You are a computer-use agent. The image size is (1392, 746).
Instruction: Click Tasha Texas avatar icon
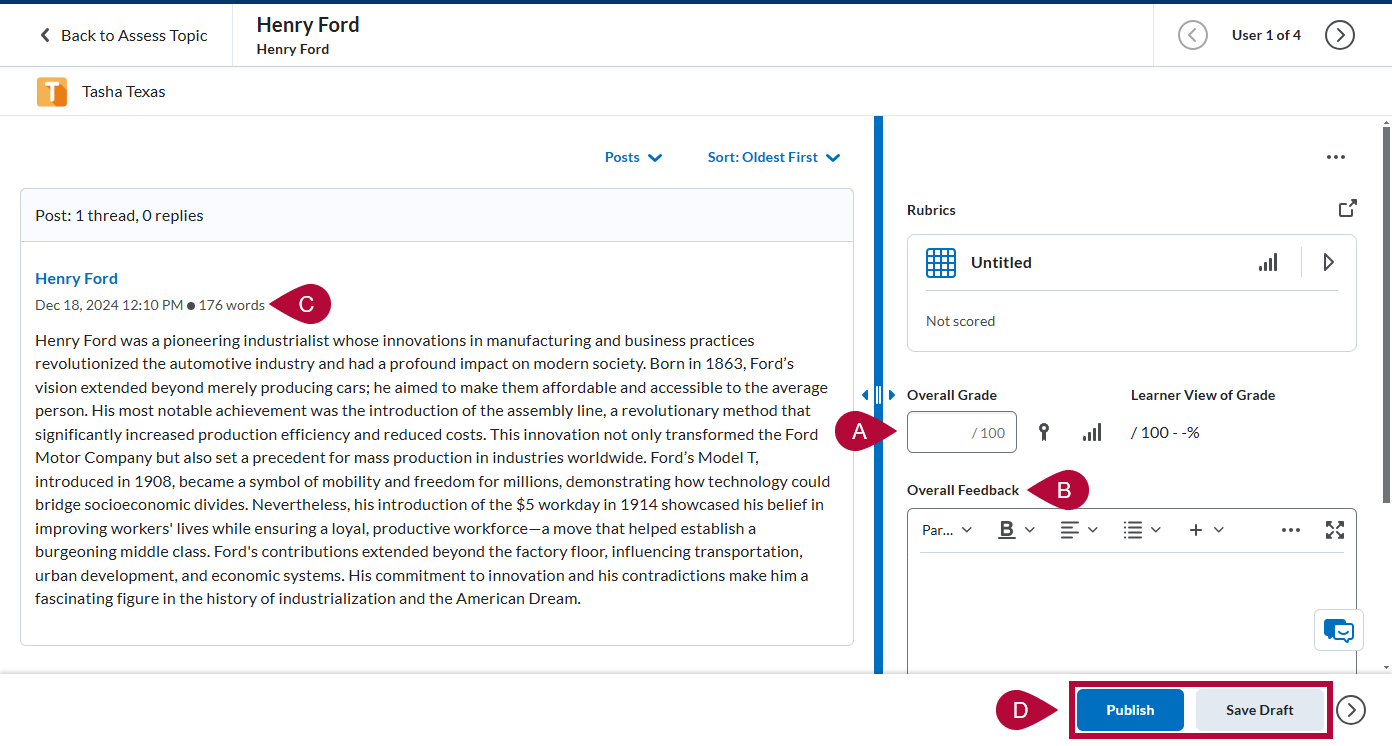[52, 92]
